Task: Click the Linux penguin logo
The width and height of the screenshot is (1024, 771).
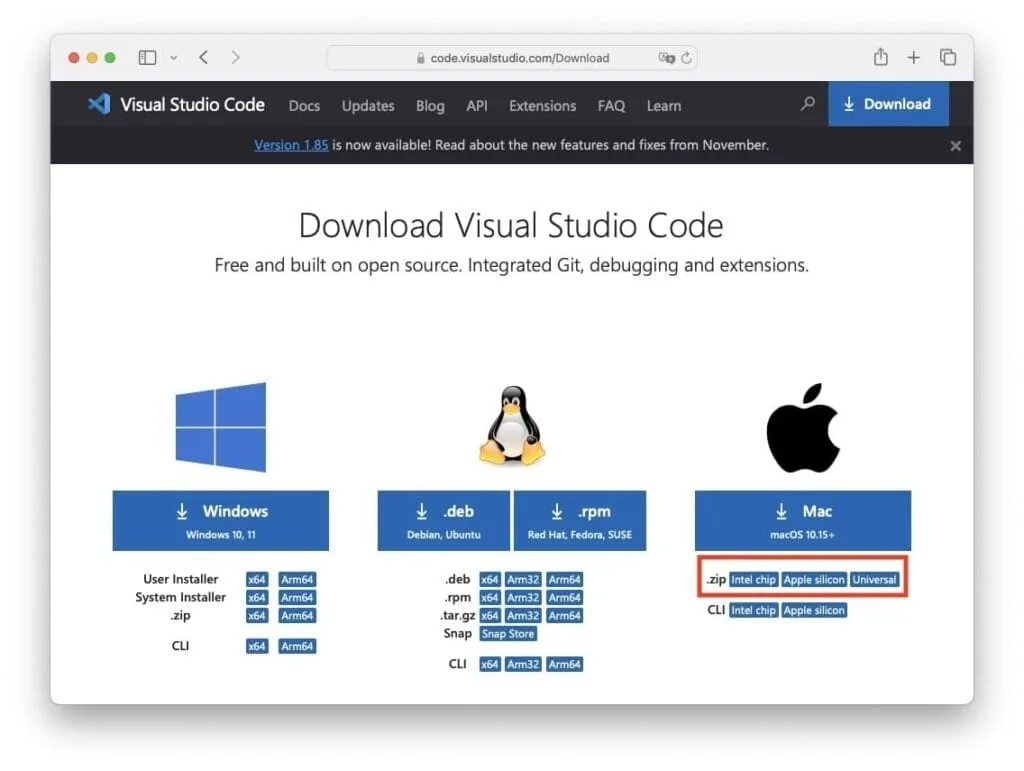Action: click(x=511, y=426)
